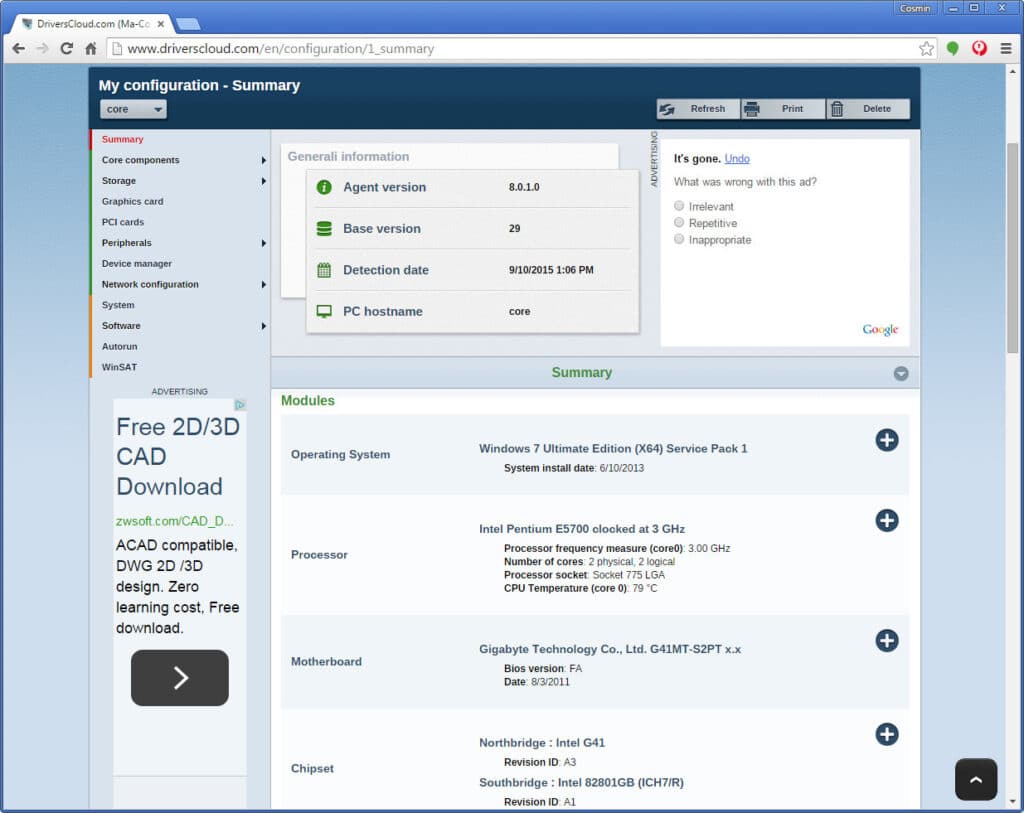This screenshot has height=813, width=1024.
Task: Click the zwsoft.com ad link
Action: [x=174, y=521]
